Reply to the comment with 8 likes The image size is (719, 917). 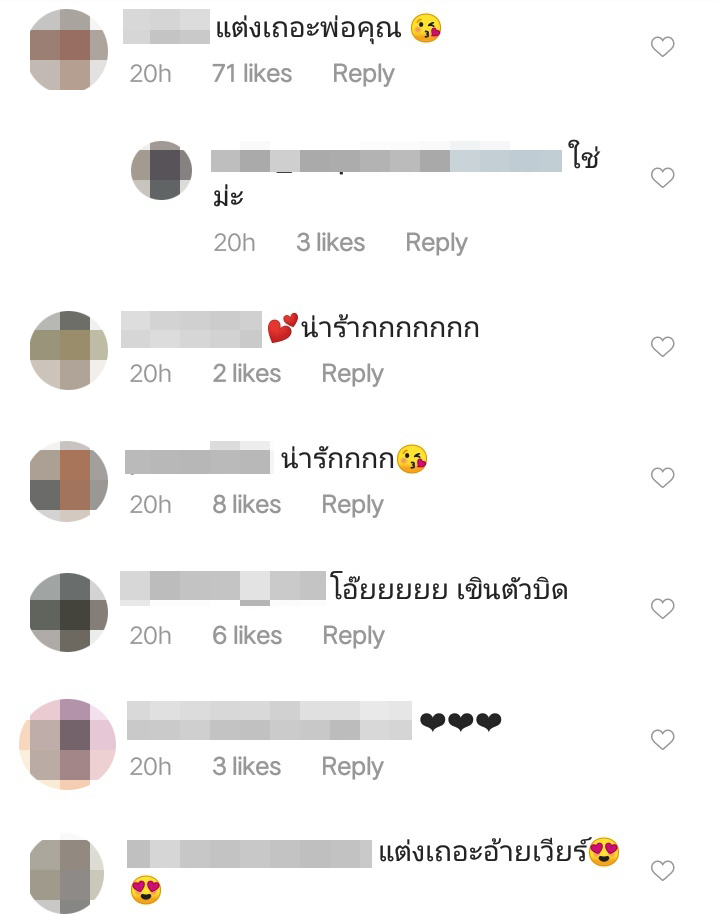352,505
